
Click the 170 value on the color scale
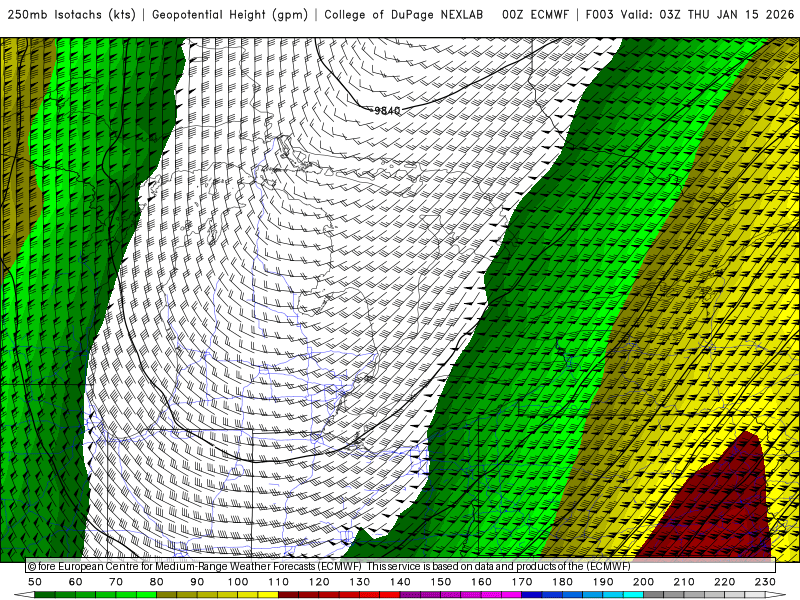pyautogui.click(x=522, y=582)
